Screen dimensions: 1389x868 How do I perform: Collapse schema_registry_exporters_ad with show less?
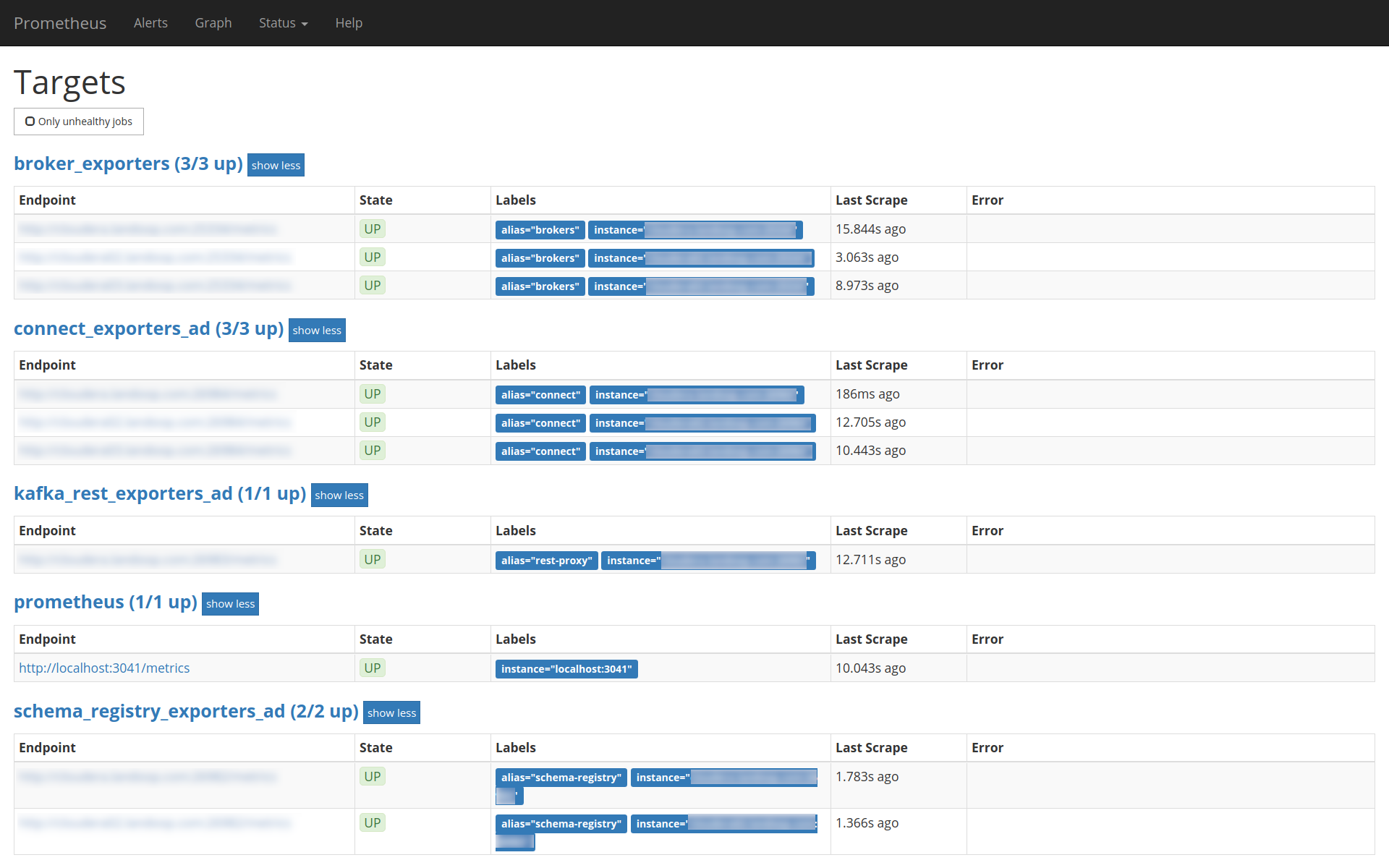391,712
